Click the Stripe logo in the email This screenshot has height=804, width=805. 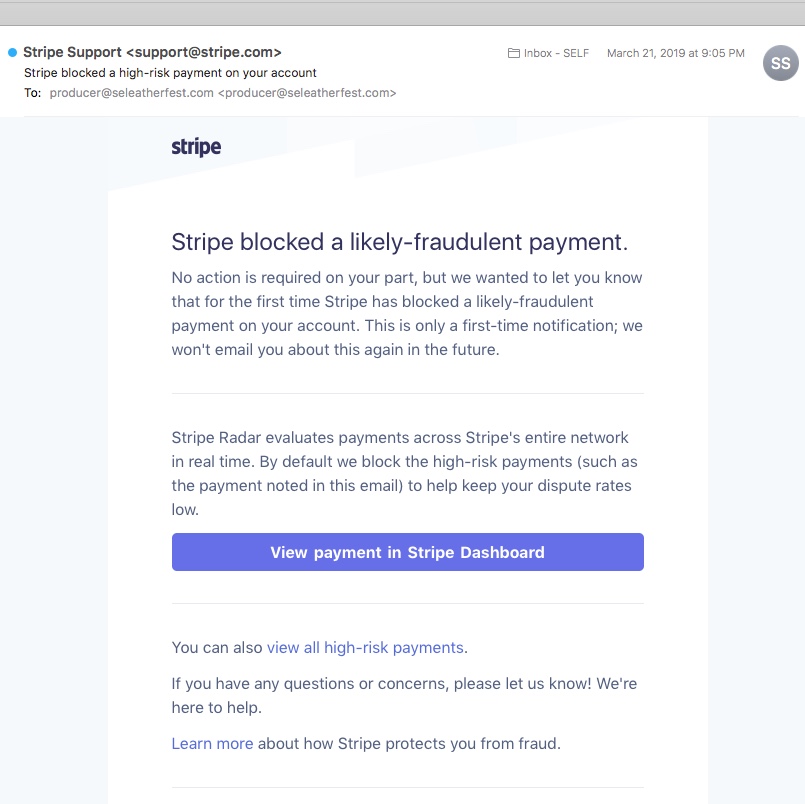(x=196, y=147)
